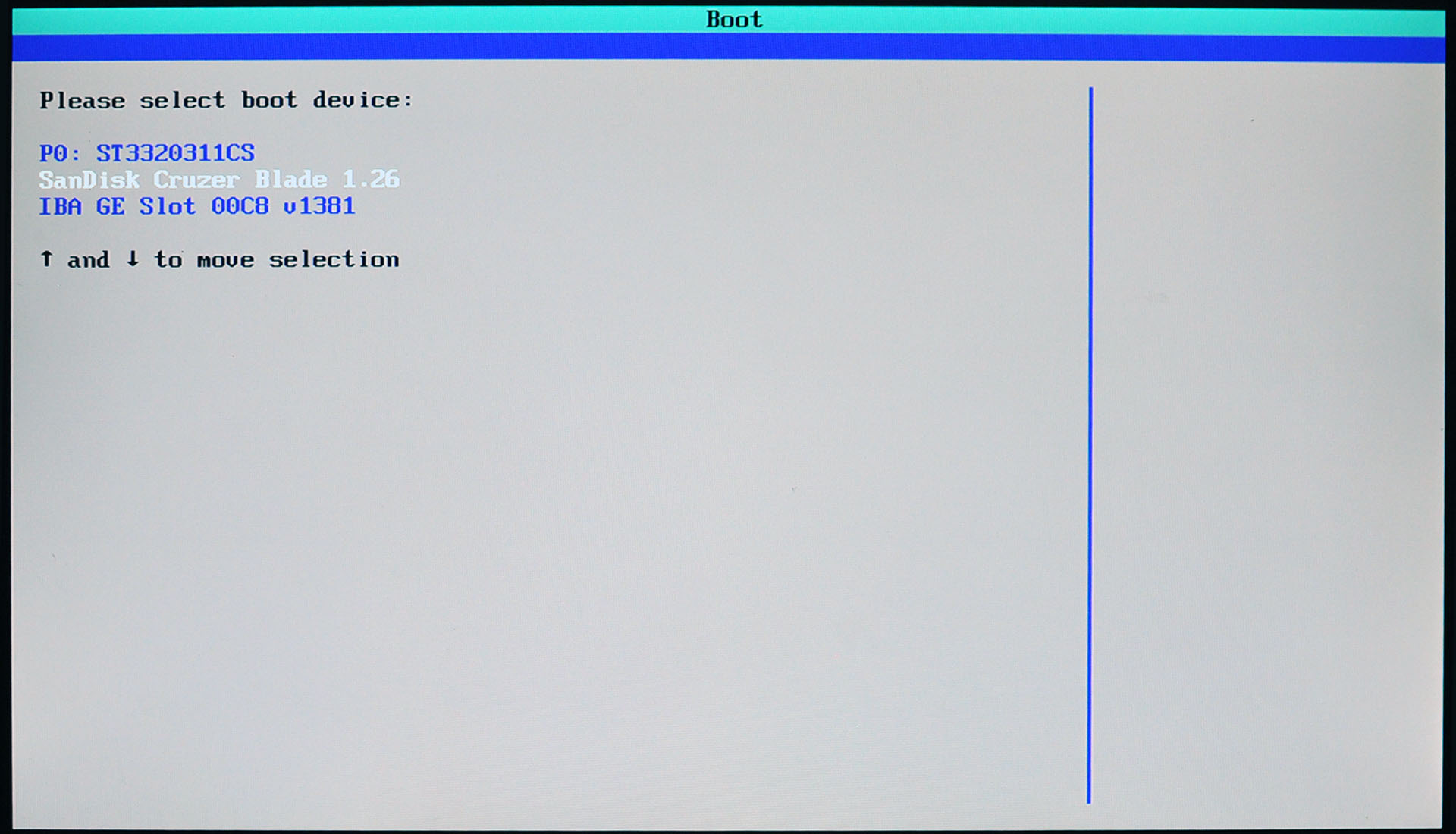Click the down arrow symbol in the hint
This screenshot has width=1456, height=834.
(x=133, y=259)
